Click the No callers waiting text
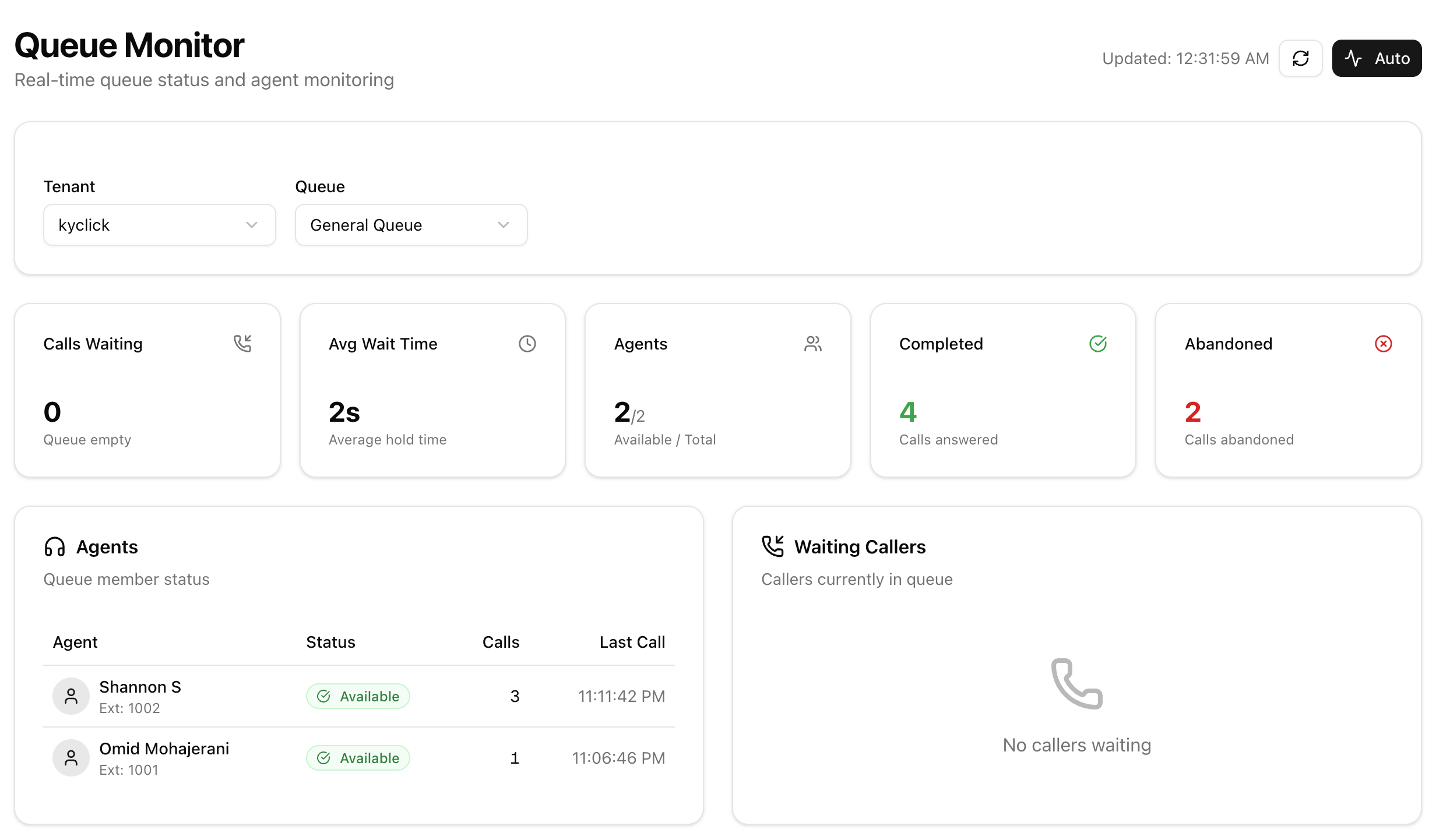The image size is (1443, 840). click(1076, 744)
